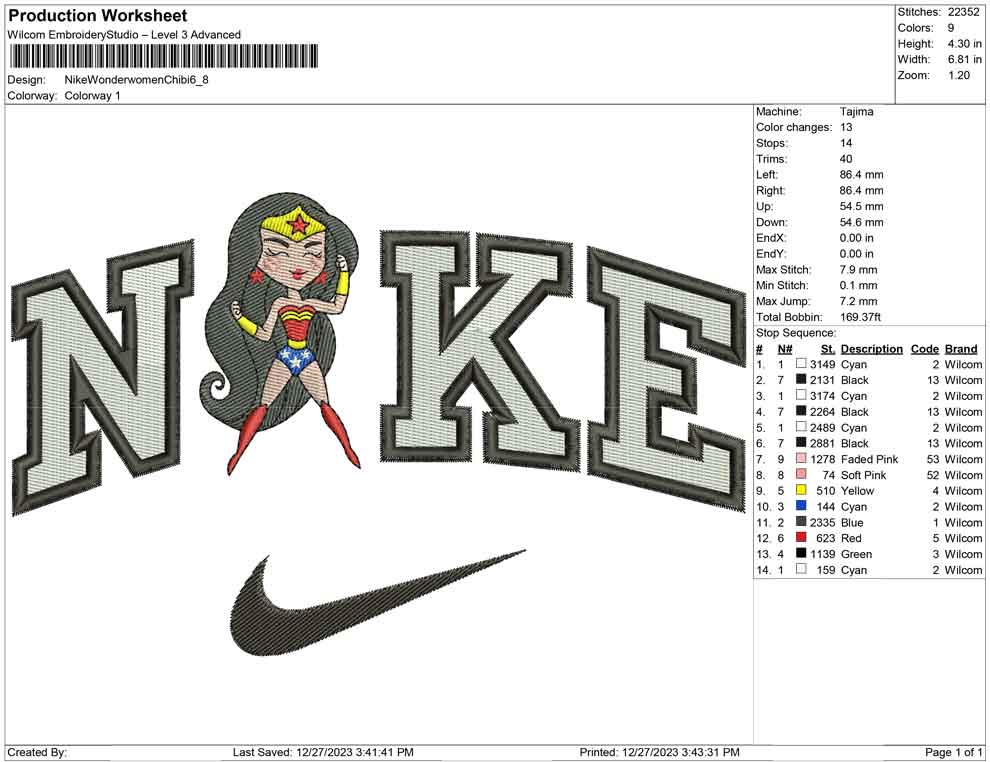Click the white Cyan swatch in stop 1
This screenshot has height=762, width=990.
801,364
